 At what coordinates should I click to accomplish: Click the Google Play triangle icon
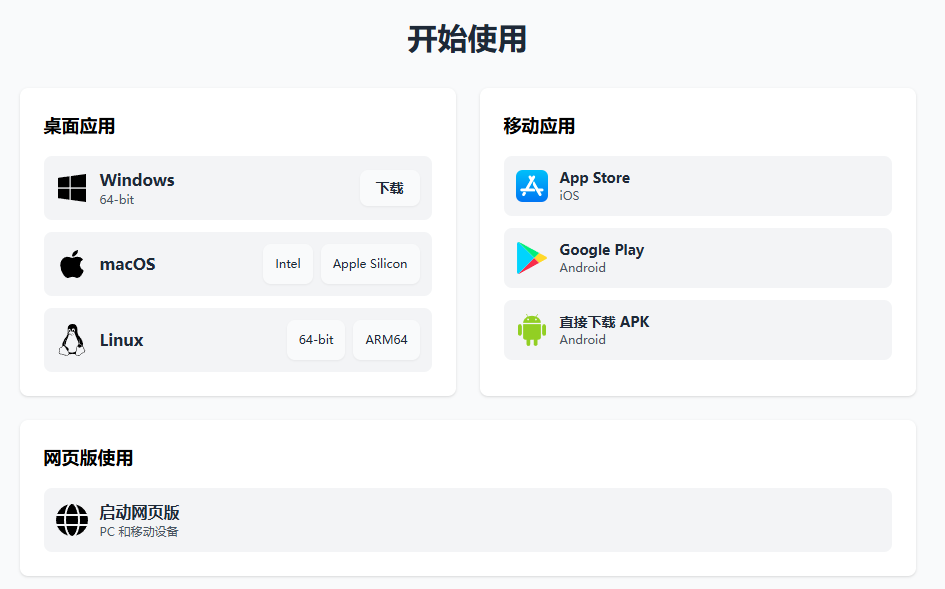[x=532, y=258]
